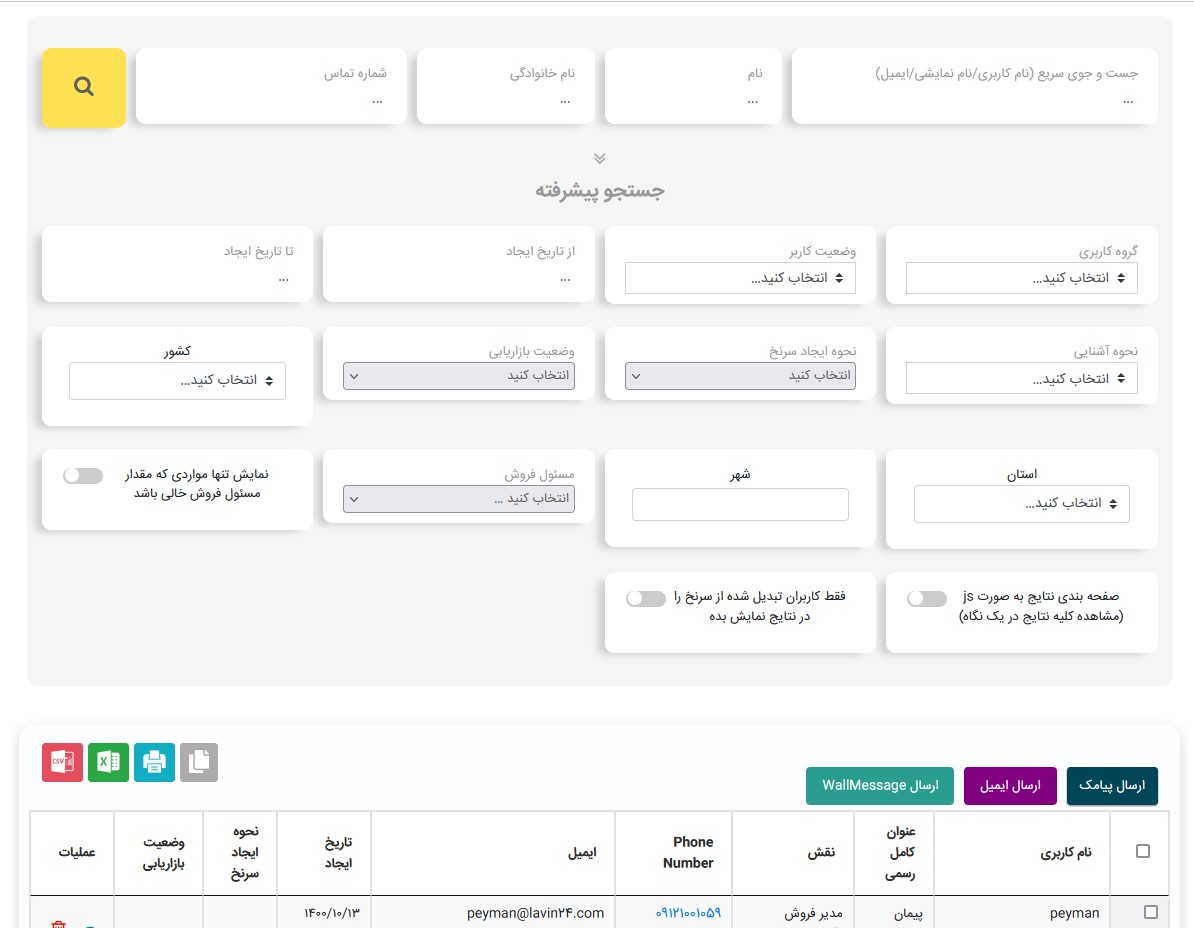Viewport: 1194px width, 928px height.
Task: Open the peyman phone number link
Action: (x=688, y=913)
